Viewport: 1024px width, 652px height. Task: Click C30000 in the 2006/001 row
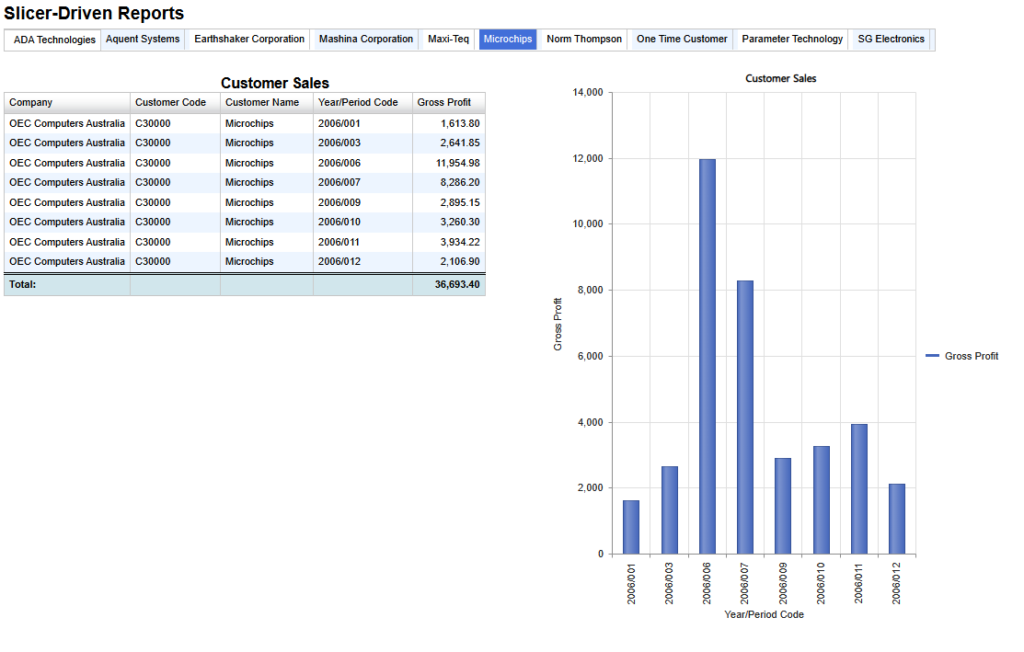coord(153,123)
